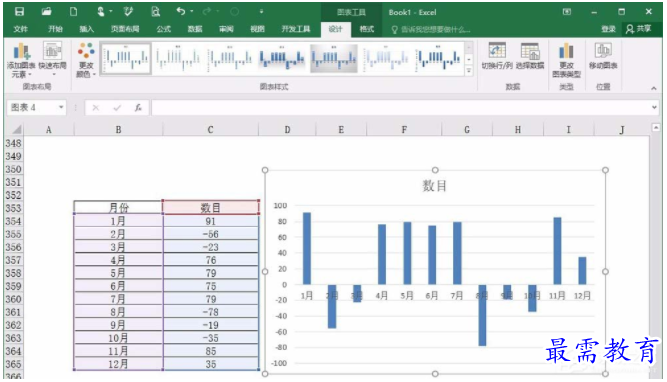The image size is (667, 382).
Task: Click the cell containing -78
Action: pos(211,312)
